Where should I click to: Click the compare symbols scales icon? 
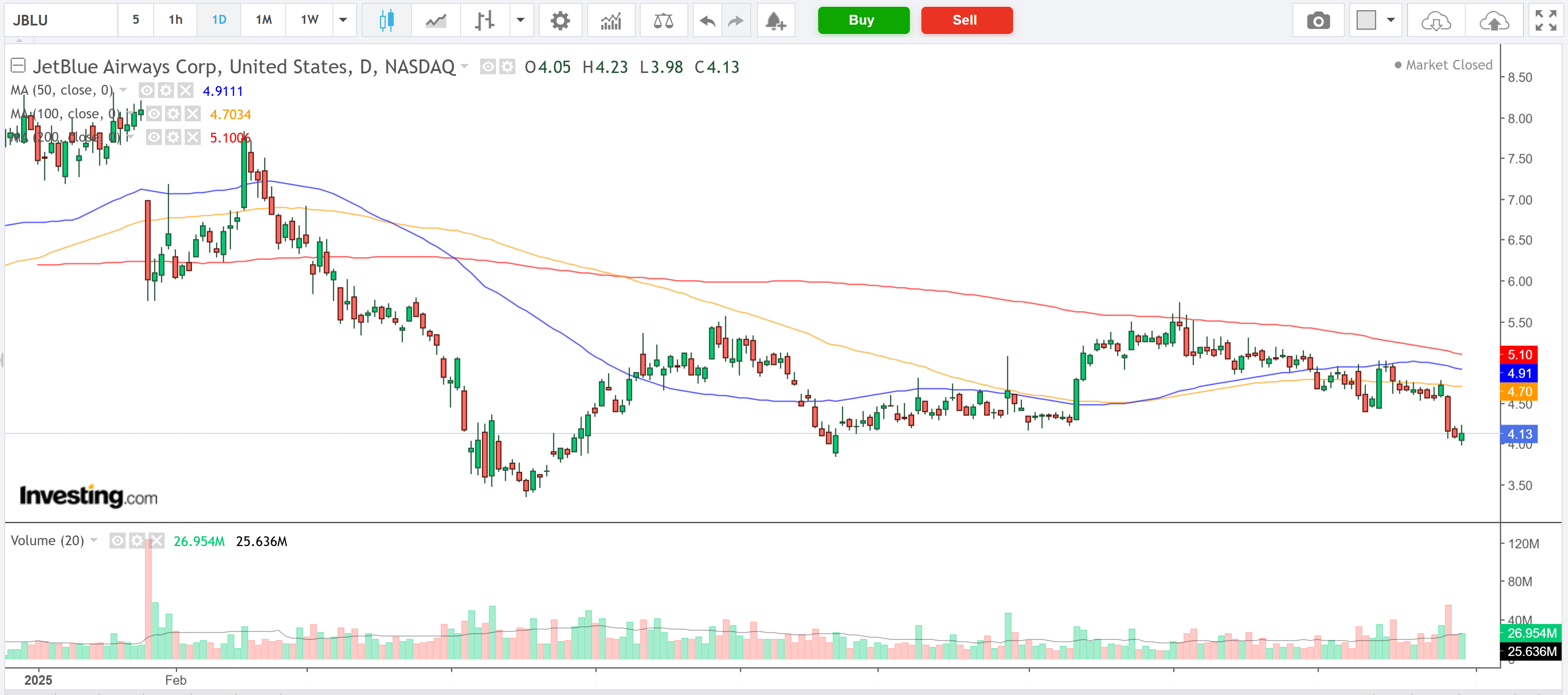[664, 20]
